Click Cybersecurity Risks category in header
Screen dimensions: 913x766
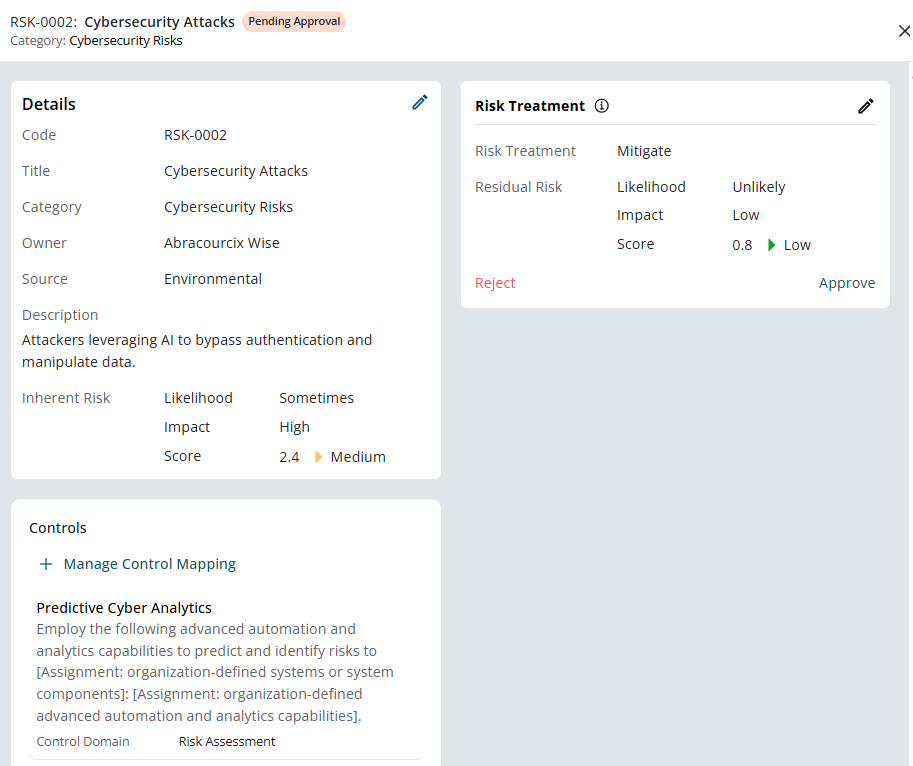pos(126,41)
